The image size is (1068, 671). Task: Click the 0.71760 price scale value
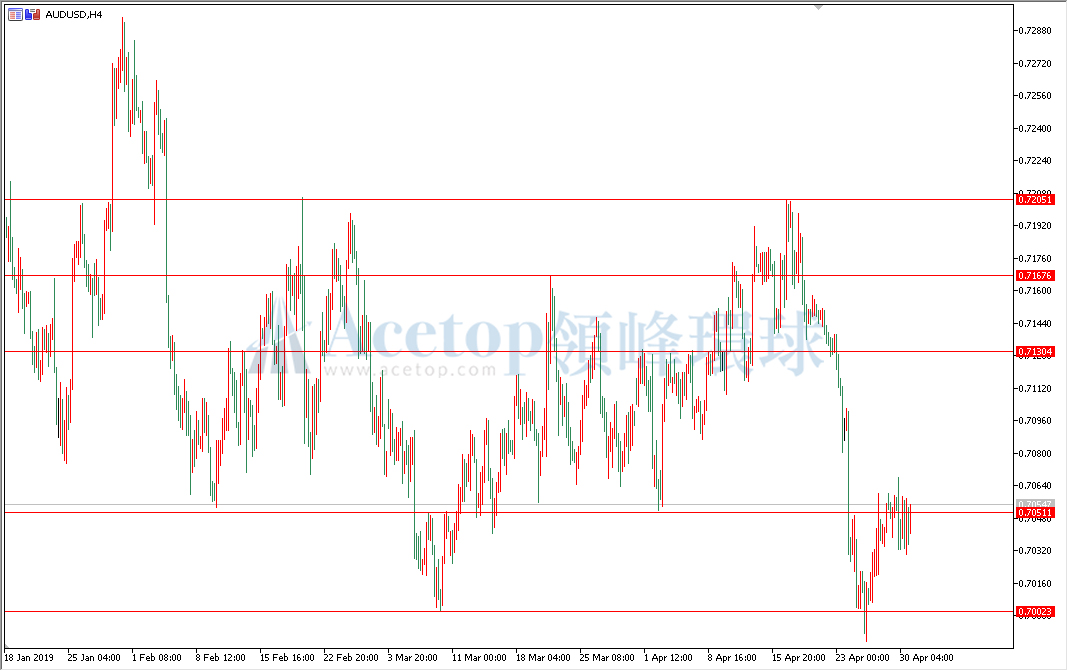point(1035,258)
